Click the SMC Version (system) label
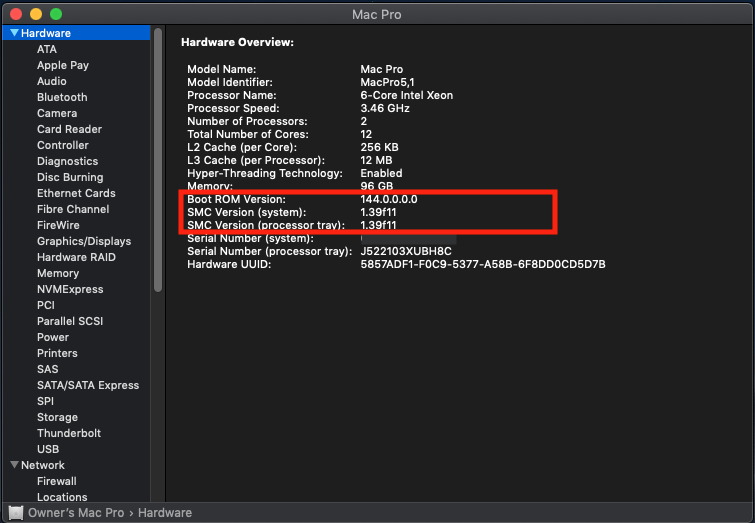 (247, 212)
